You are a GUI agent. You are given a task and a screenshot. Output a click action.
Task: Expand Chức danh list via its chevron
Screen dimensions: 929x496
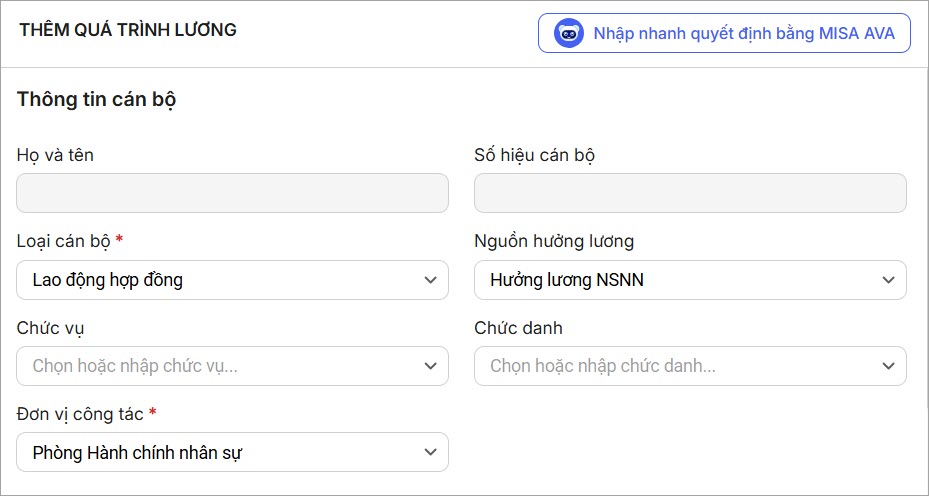point(889,366)
